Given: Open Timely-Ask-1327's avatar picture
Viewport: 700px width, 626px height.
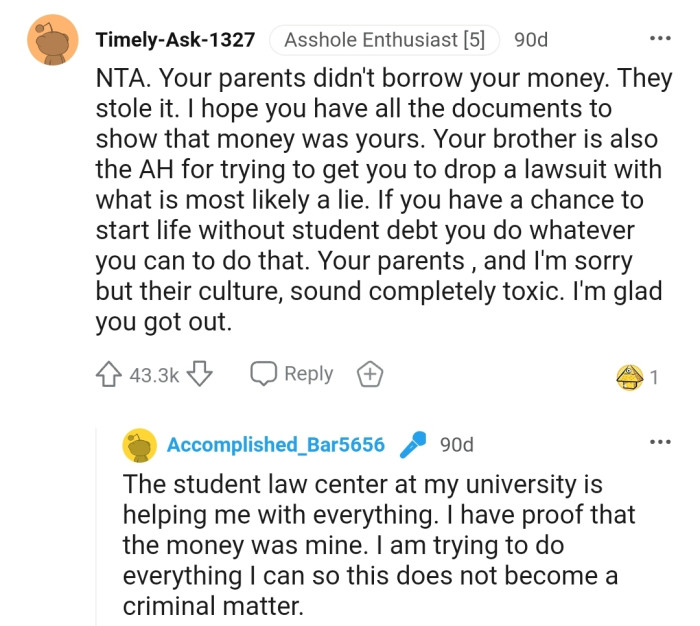Looking at the screenshot, I should click(52, 41).
